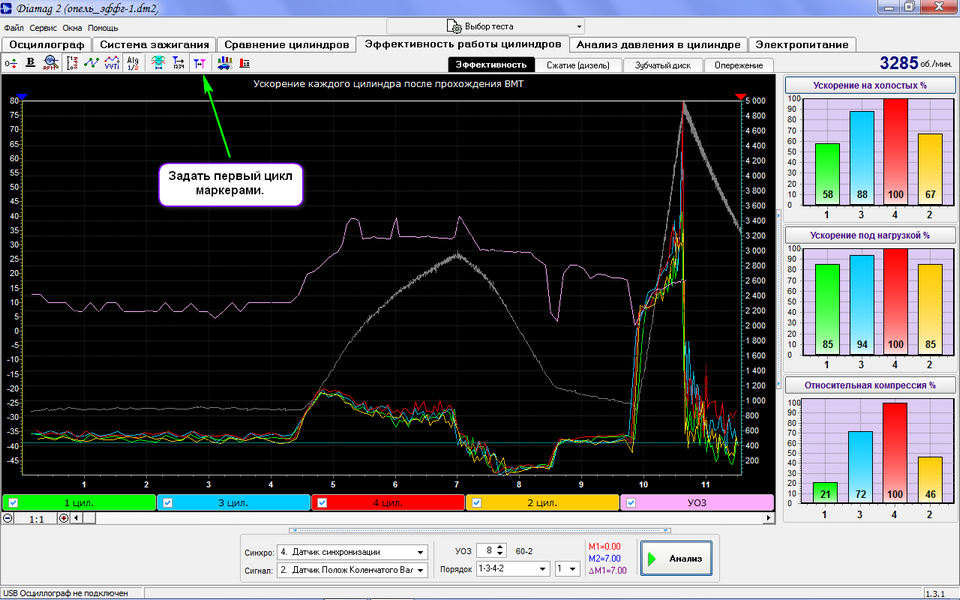Screen dimensions: 960x600
Task: Click the VVTi toolbar icon
Action: (x=112, y=62)
